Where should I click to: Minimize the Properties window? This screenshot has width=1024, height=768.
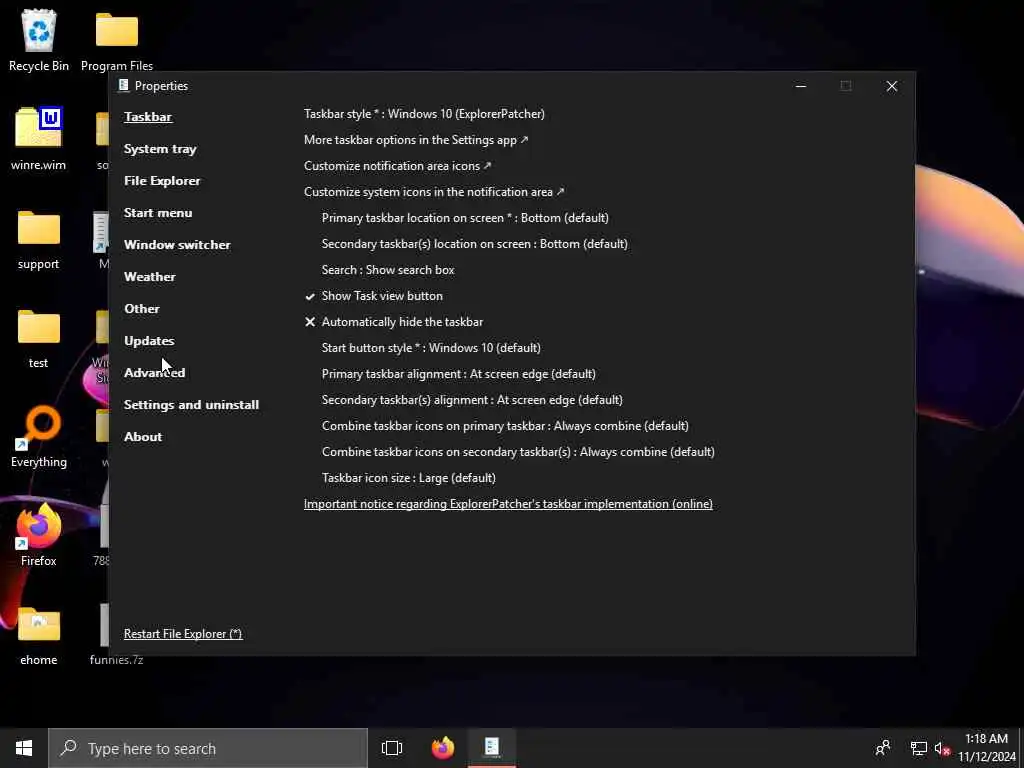pos(801,86)
